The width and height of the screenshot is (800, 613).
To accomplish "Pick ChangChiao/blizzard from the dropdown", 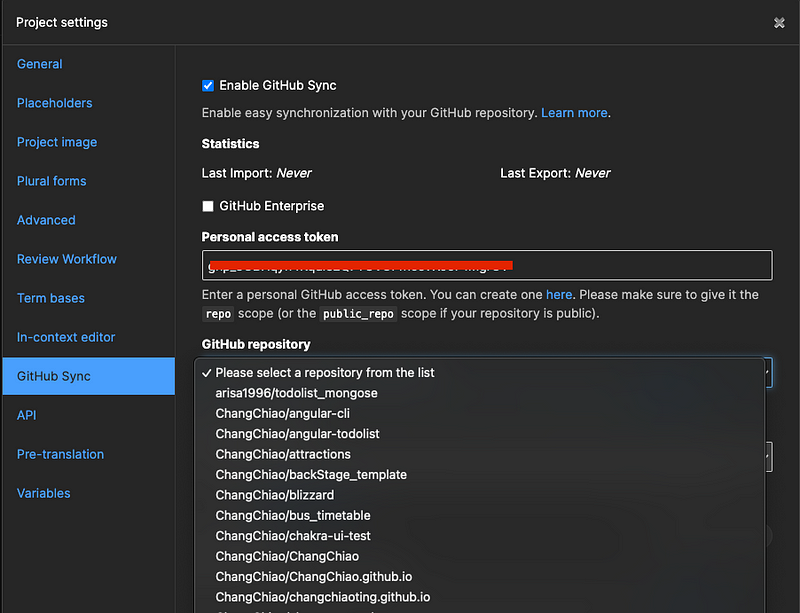I will pos(274,495).
